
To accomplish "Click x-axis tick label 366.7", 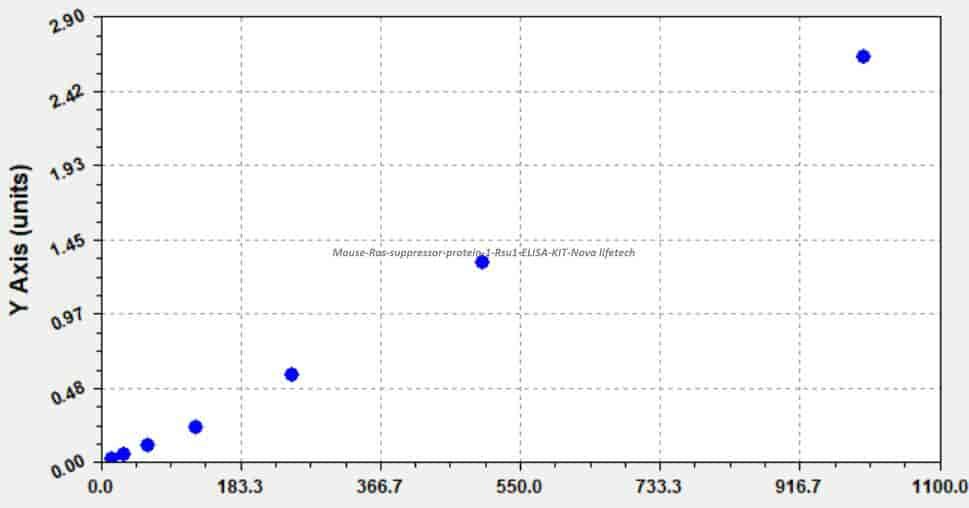I will pyautogui.click(x=381, y=487).
